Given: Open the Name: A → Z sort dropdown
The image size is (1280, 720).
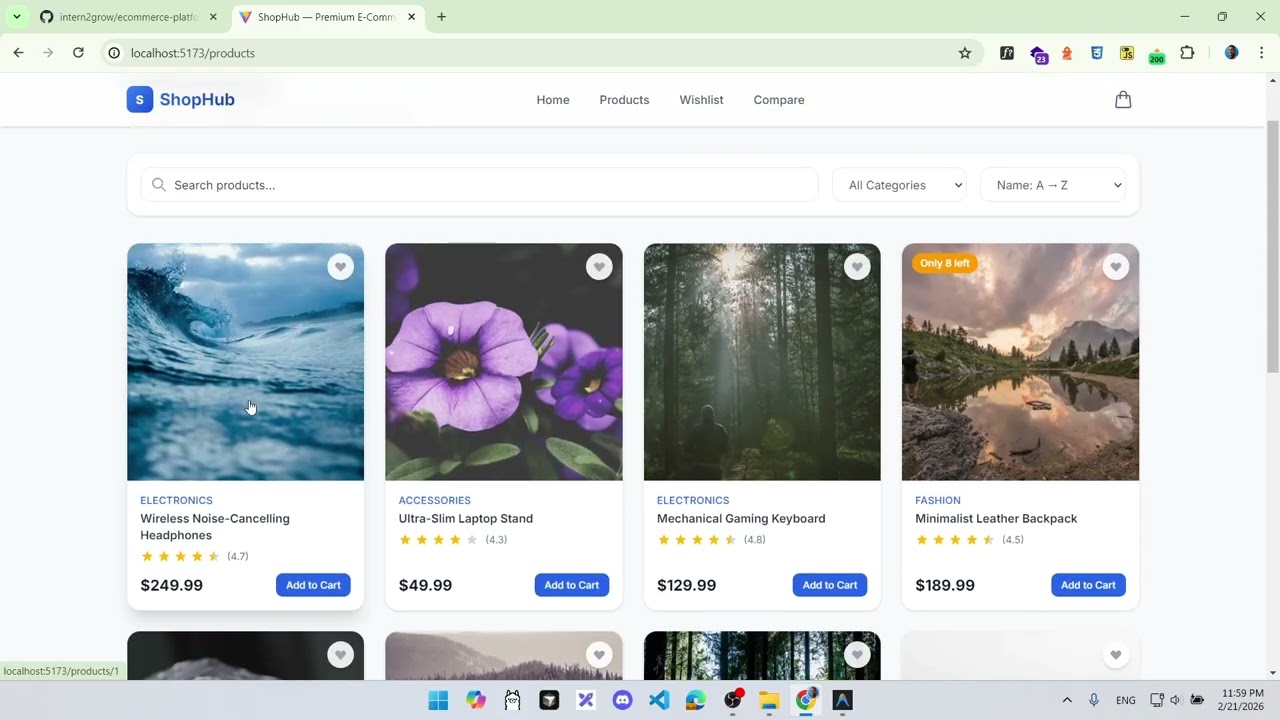Looking at the screenshot, I should [1053, 185].
